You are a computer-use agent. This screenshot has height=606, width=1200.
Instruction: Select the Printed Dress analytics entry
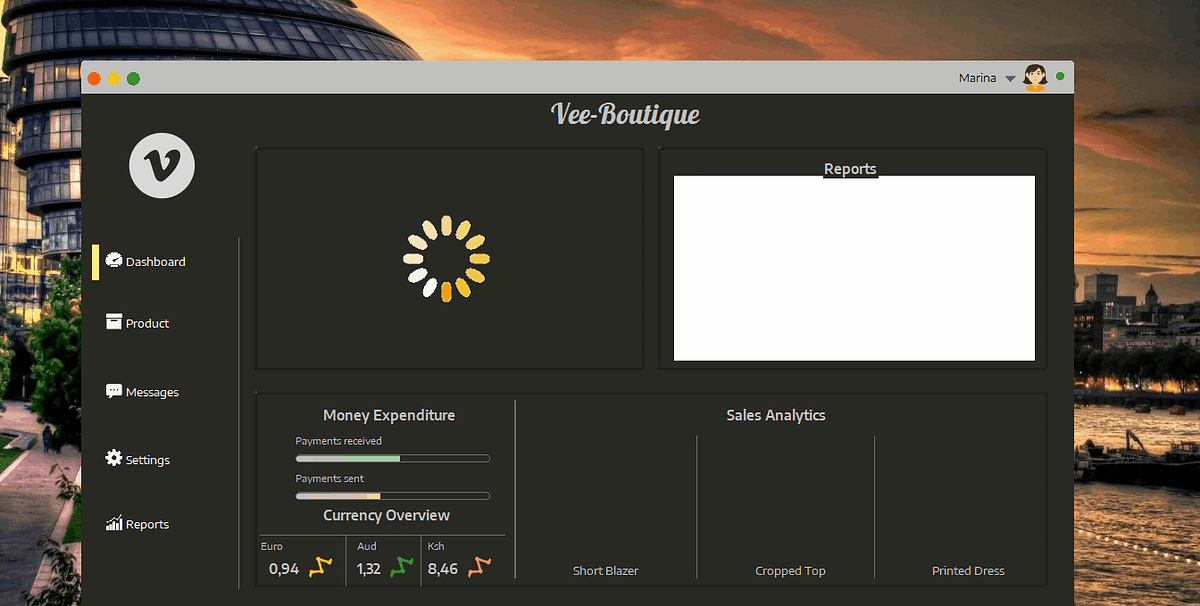968,570
